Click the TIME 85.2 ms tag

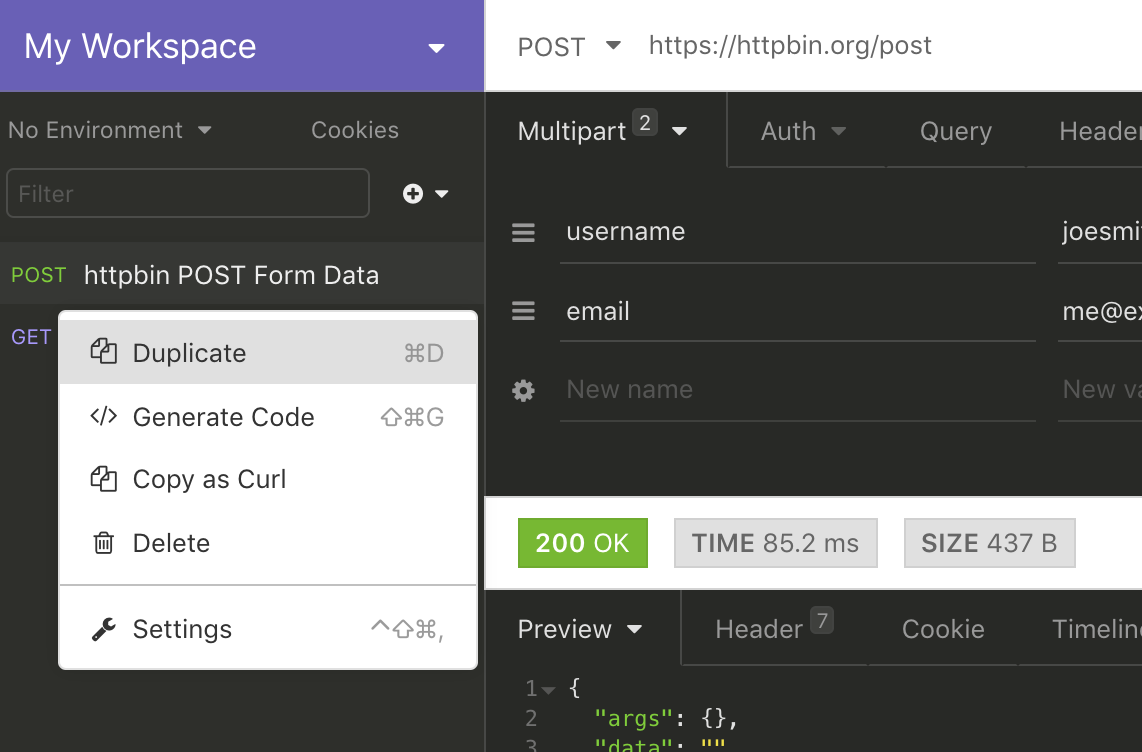pos(776,543)
